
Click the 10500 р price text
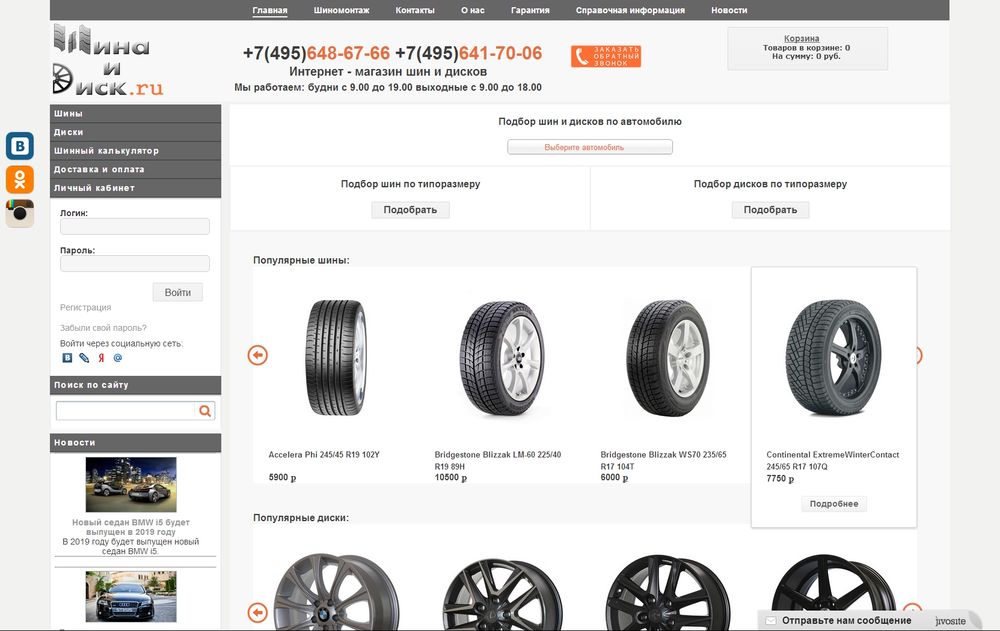point(451,477)
